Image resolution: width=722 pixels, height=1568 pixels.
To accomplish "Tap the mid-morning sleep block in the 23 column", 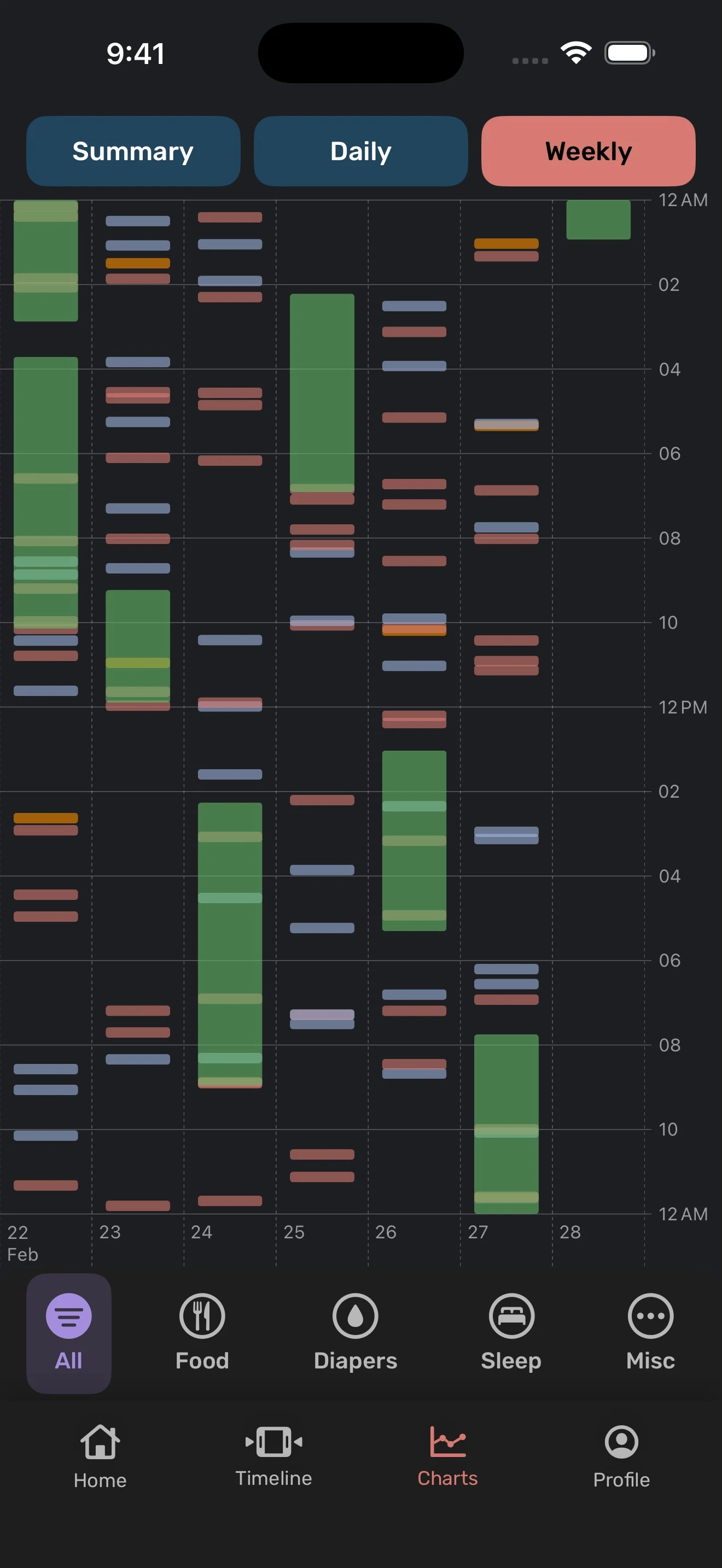I will coord(138,646).
